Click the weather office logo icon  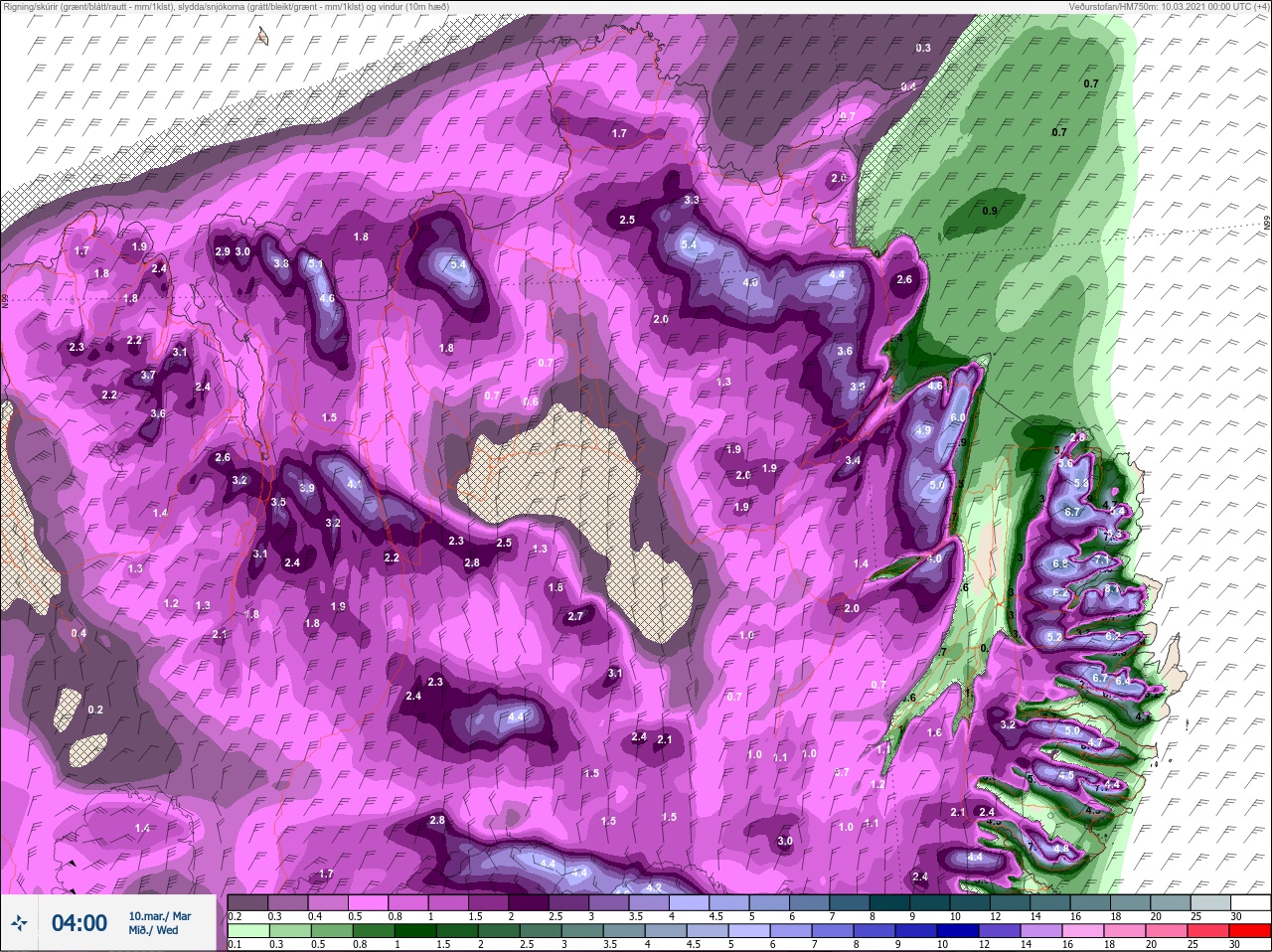(20, 923)
